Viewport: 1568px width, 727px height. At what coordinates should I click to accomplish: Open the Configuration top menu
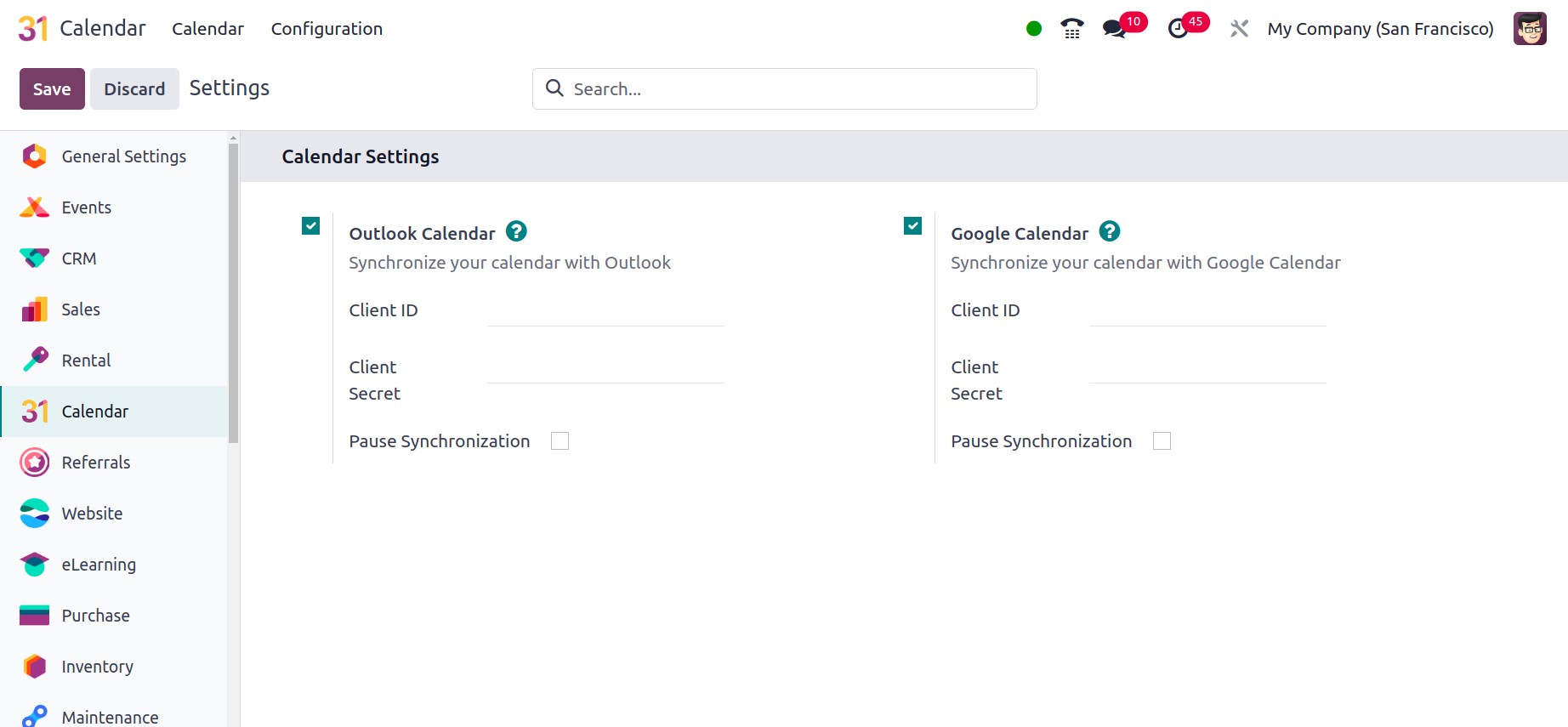point(327,29)
